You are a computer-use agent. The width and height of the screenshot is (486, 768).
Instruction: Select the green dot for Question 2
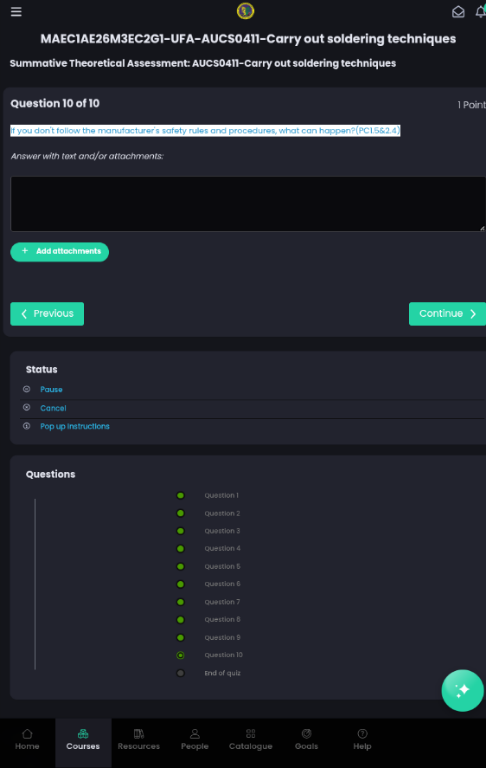coord(180,513)
